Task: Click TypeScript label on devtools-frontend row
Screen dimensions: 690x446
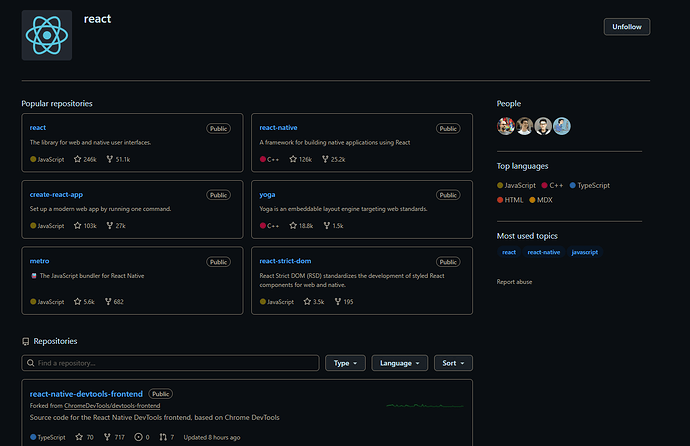Action: [x=48, y=437]
